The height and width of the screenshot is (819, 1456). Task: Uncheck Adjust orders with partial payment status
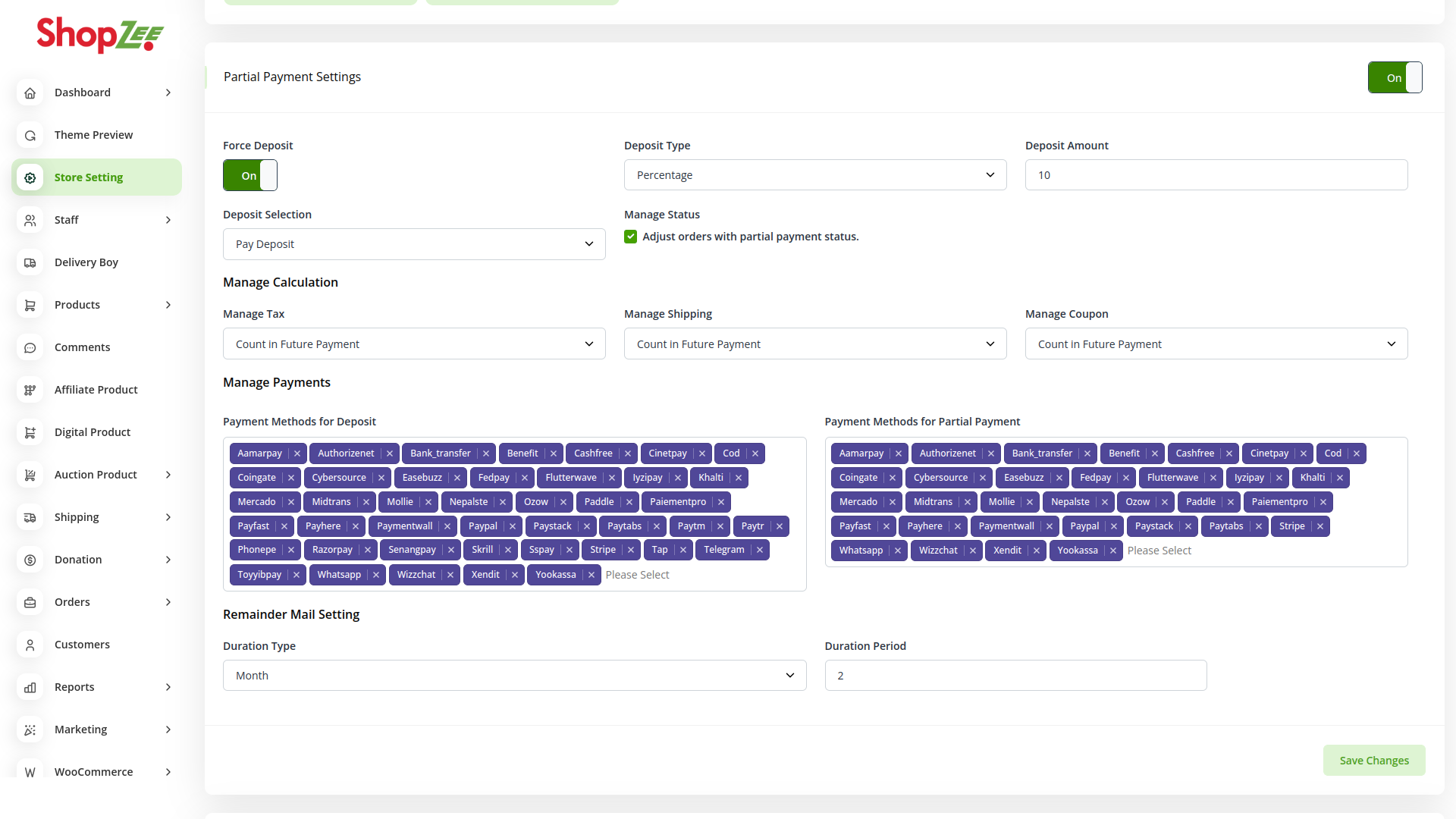630,237
